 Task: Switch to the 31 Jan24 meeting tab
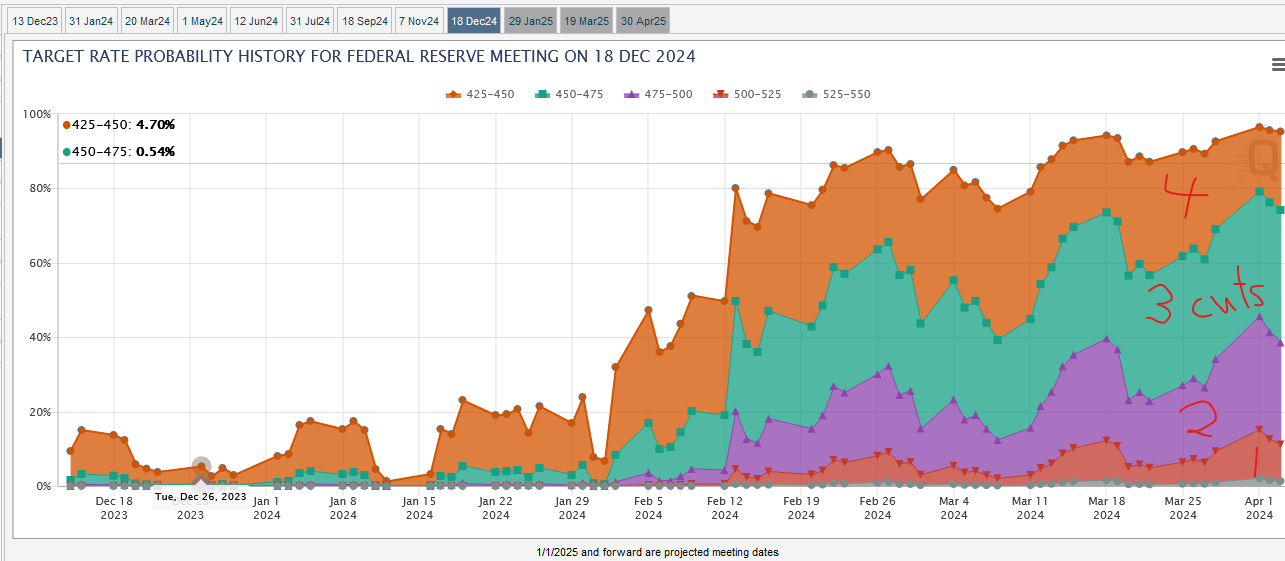[x=90, y=20]
